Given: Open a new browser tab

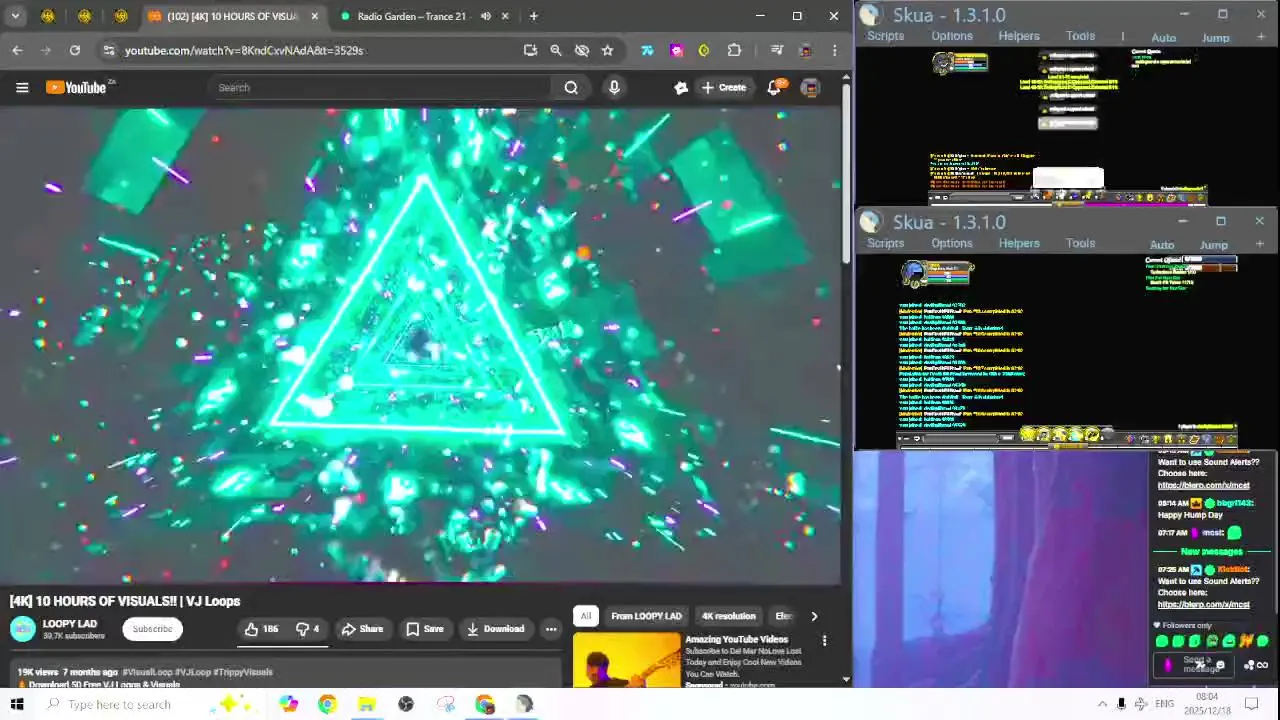Looking at the screenshot, I should (533, 16).
